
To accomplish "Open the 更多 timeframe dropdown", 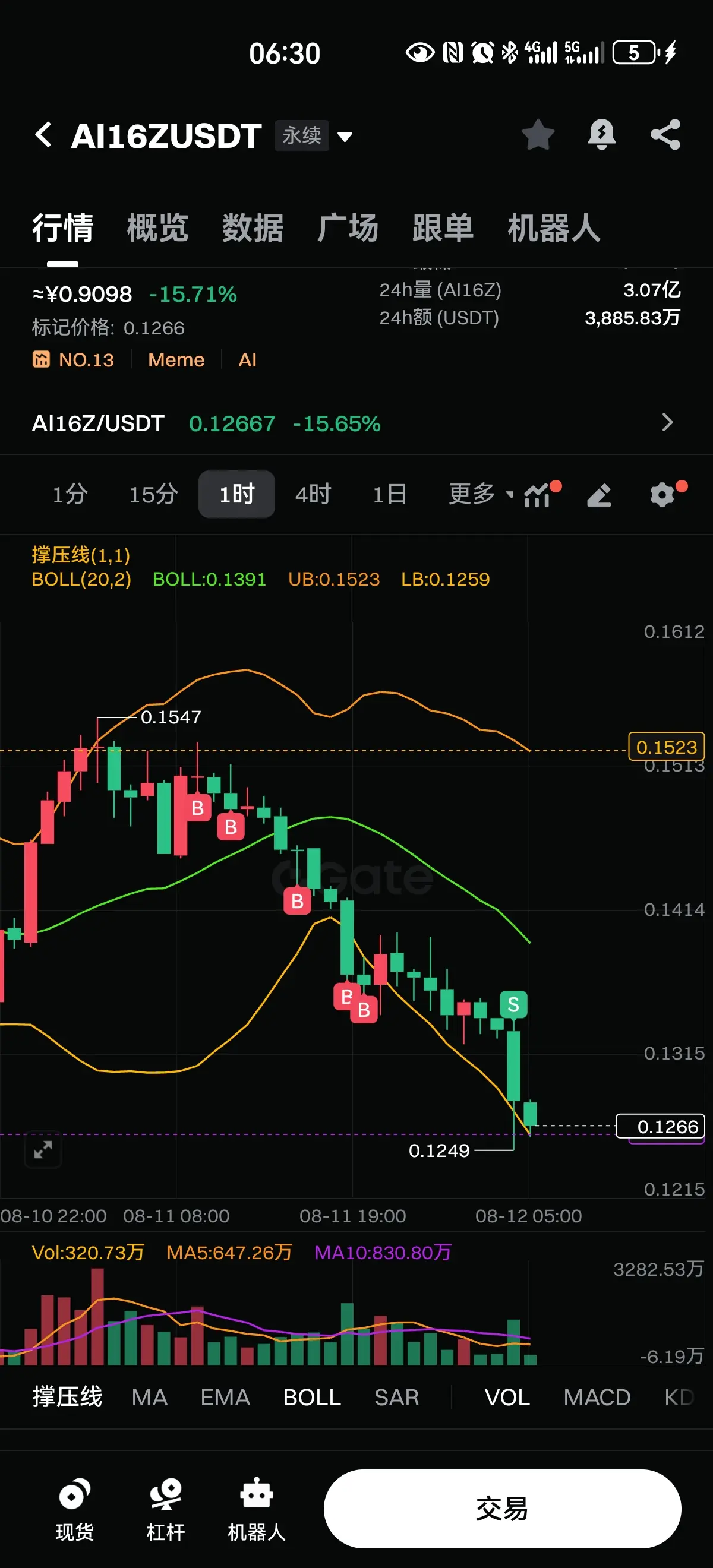I will click(x=481, y=494).
